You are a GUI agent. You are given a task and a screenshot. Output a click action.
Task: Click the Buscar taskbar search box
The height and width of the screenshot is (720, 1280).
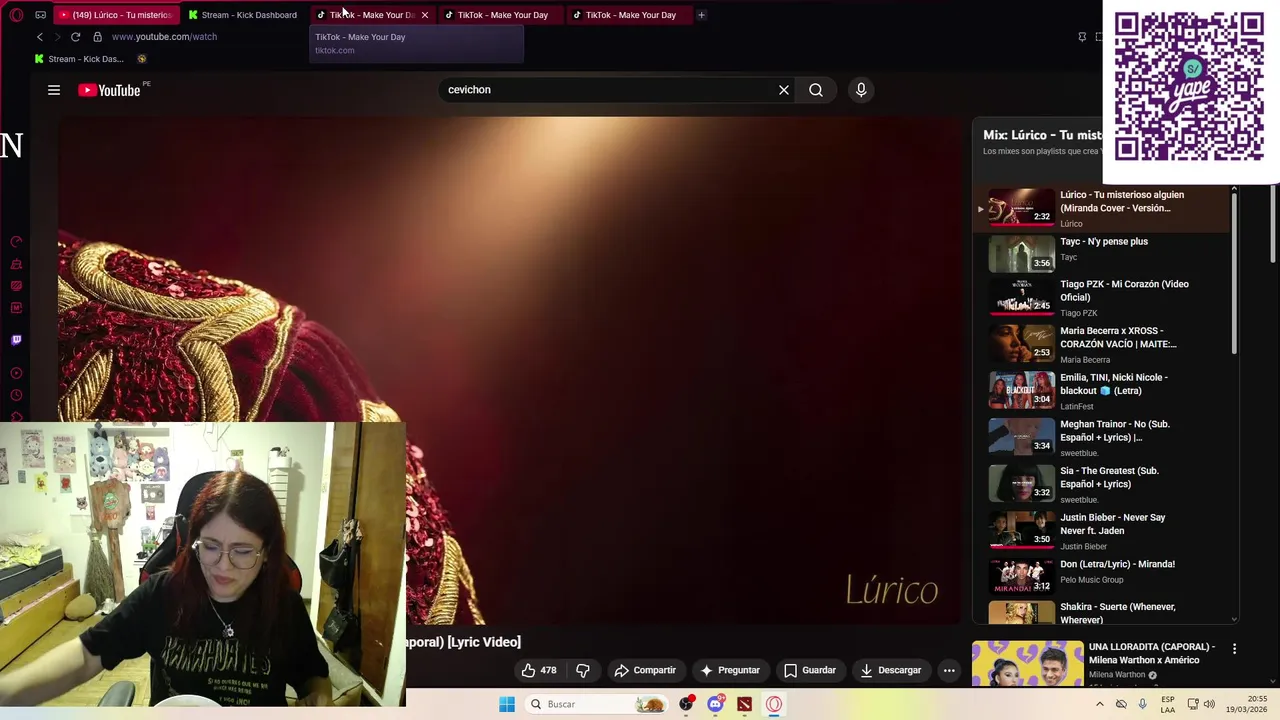[x=595, y=704]
